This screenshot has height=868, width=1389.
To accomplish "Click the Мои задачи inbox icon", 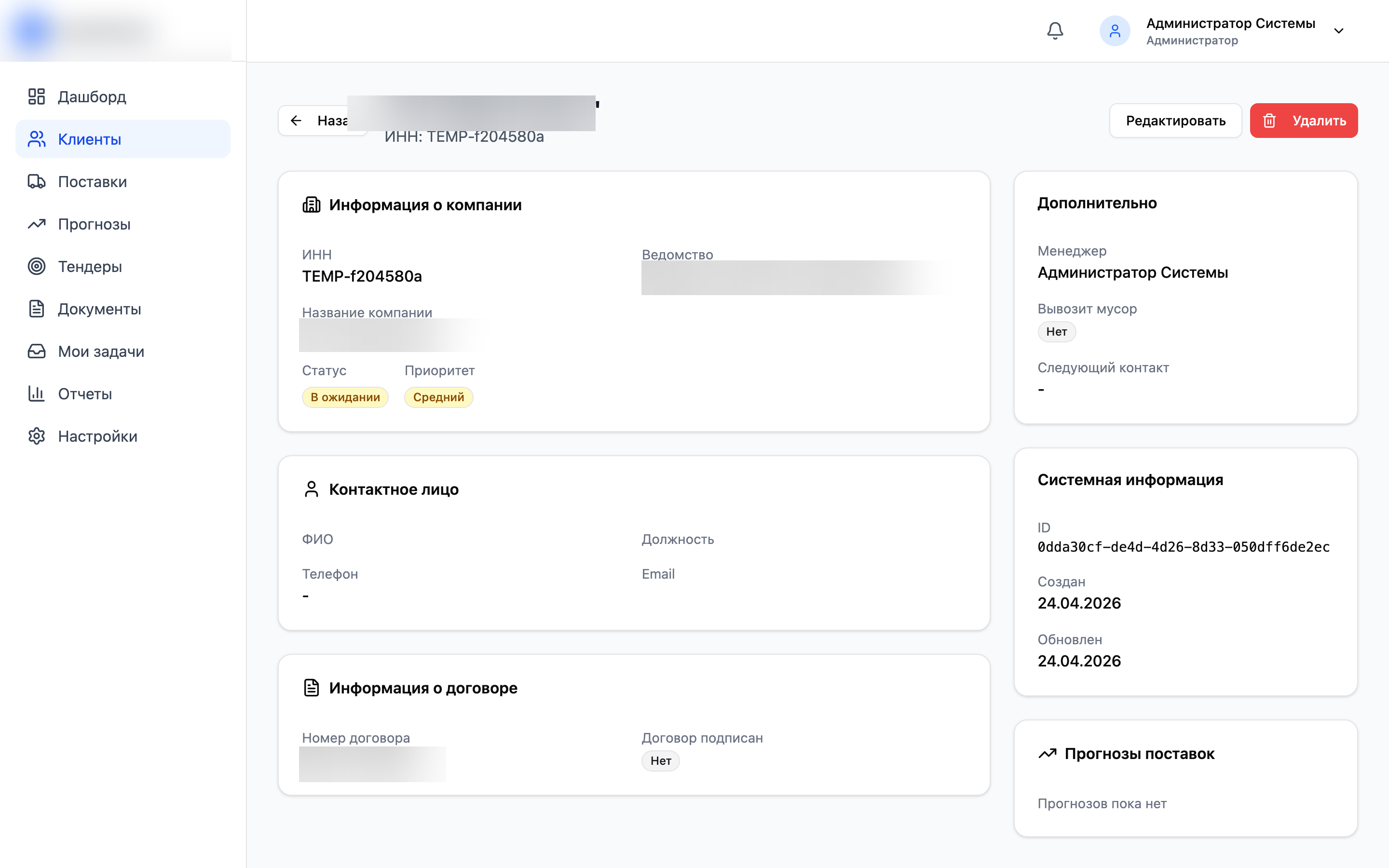I will (36, 352).
